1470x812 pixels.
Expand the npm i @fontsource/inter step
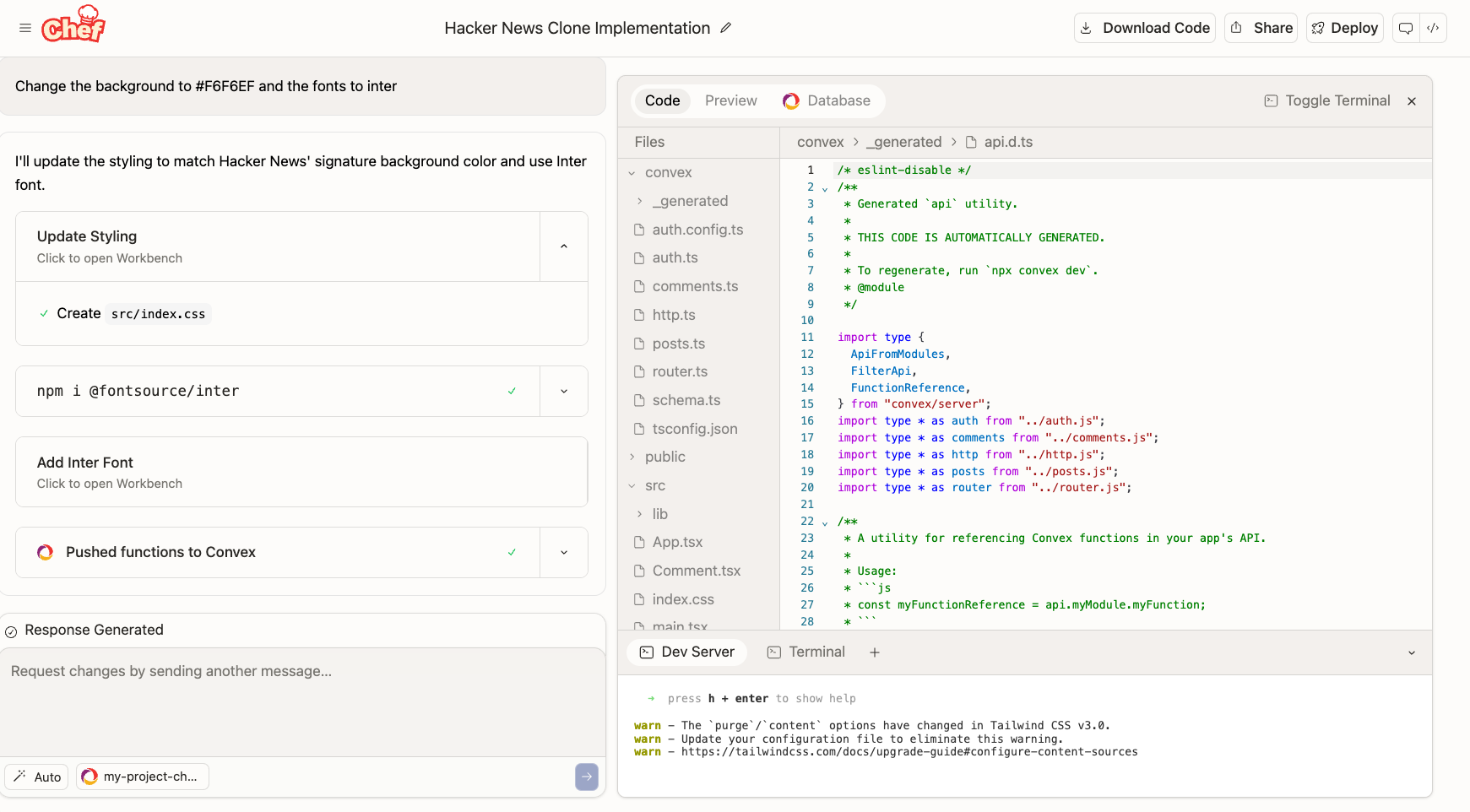tap(564, 392)
